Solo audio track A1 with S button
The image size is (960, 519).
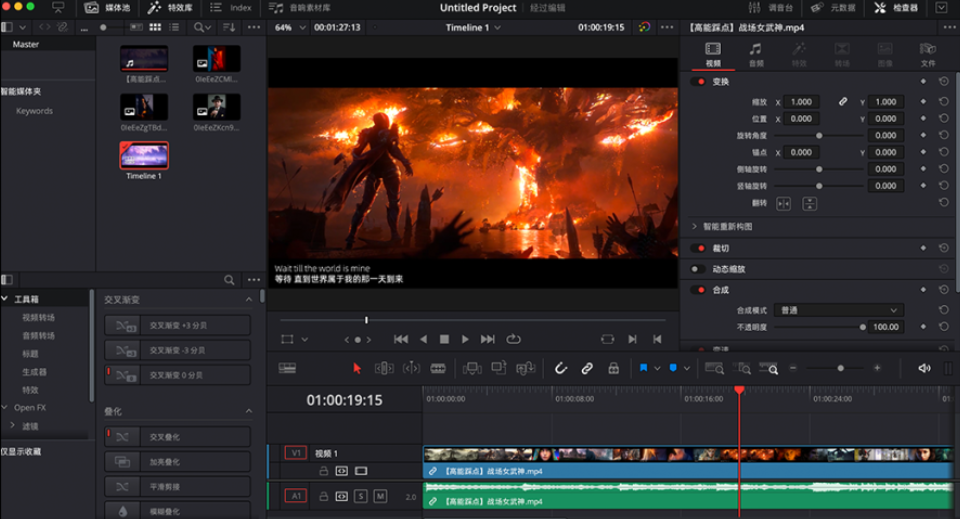[361, 496]
